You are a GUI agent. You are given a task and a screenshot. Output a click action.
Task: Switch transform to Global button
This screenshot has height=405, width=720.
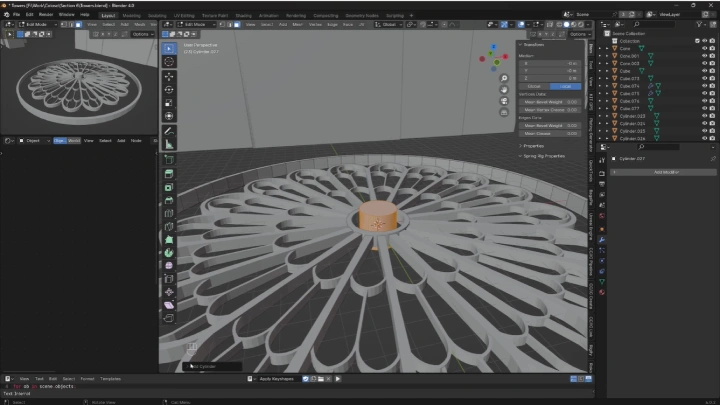(534, 86)
